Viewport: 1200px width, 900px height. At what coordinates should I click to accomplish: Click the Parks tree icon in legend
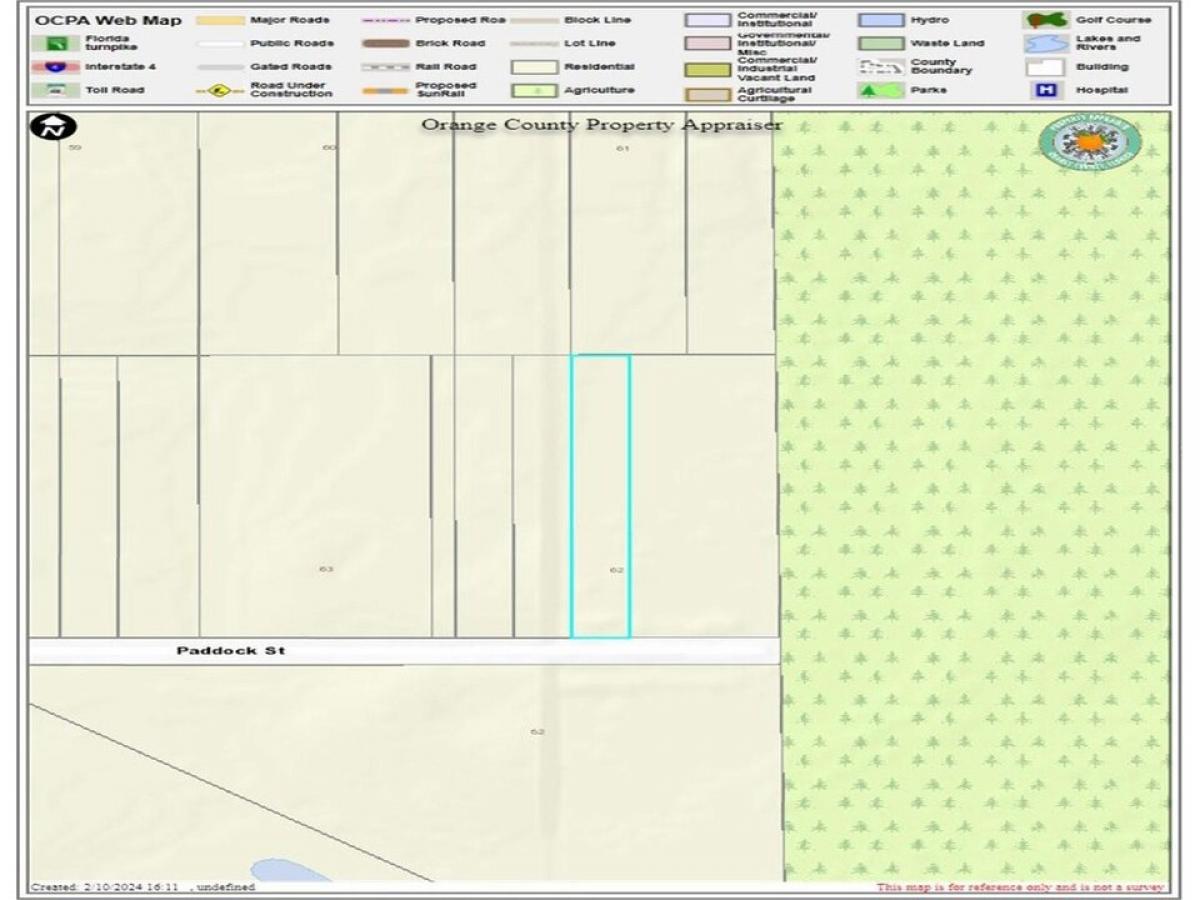point(880,90)
